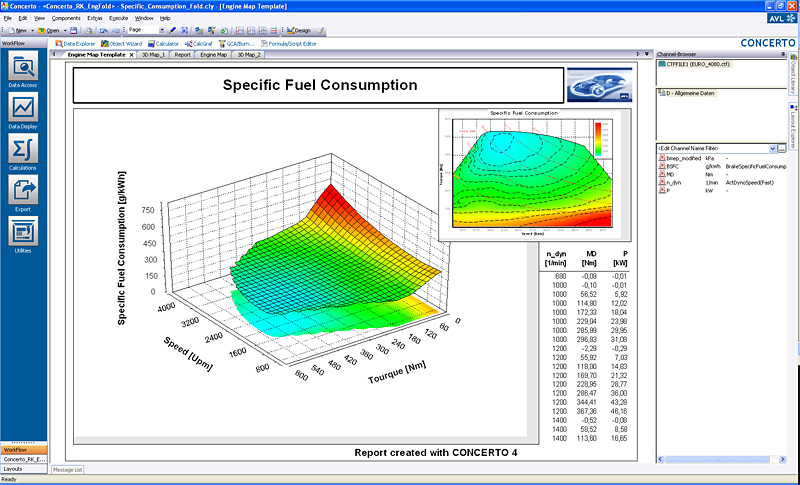Open the View menu
The width and height of the screenshot is (800, 485).
[39, 18]
